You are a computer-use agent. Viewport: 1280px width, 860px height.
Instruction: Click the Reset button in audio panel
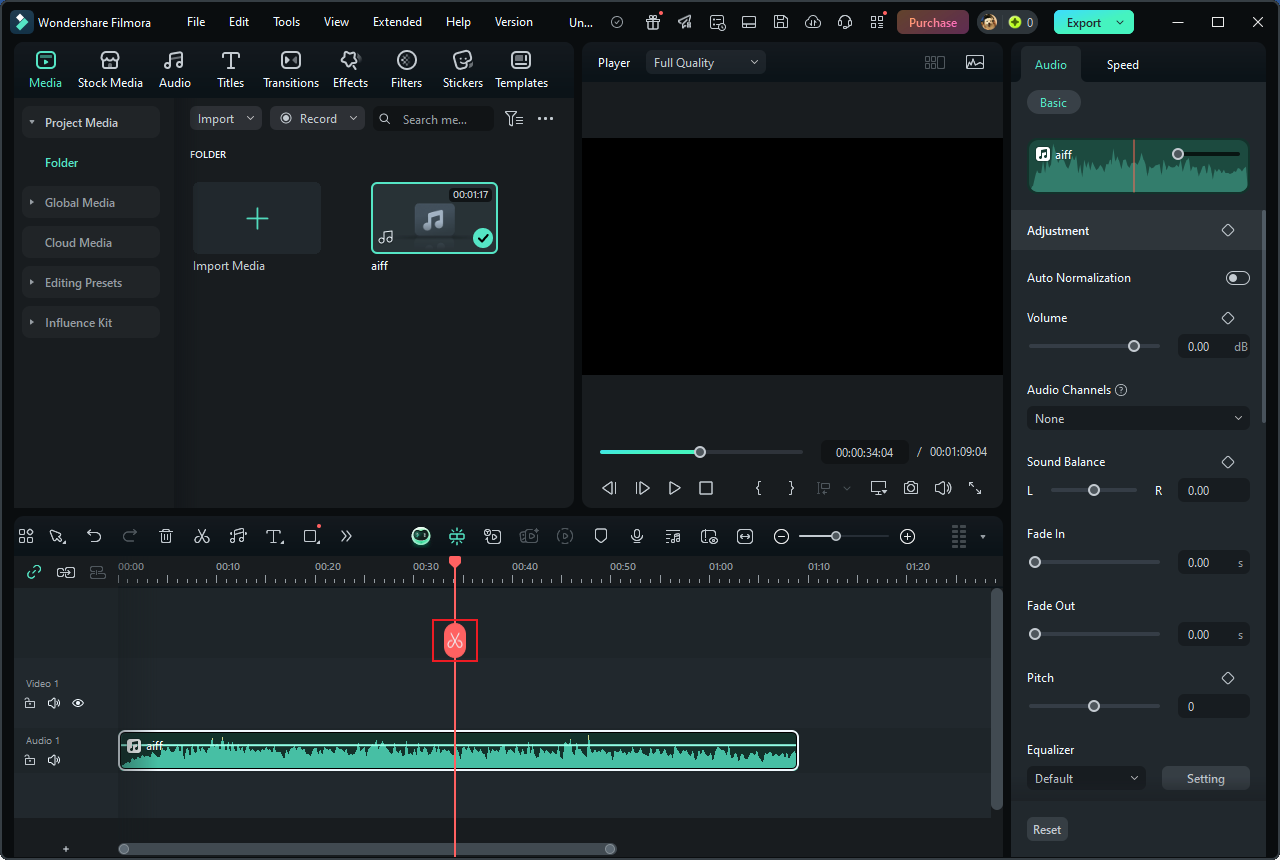pos(1047,829)
